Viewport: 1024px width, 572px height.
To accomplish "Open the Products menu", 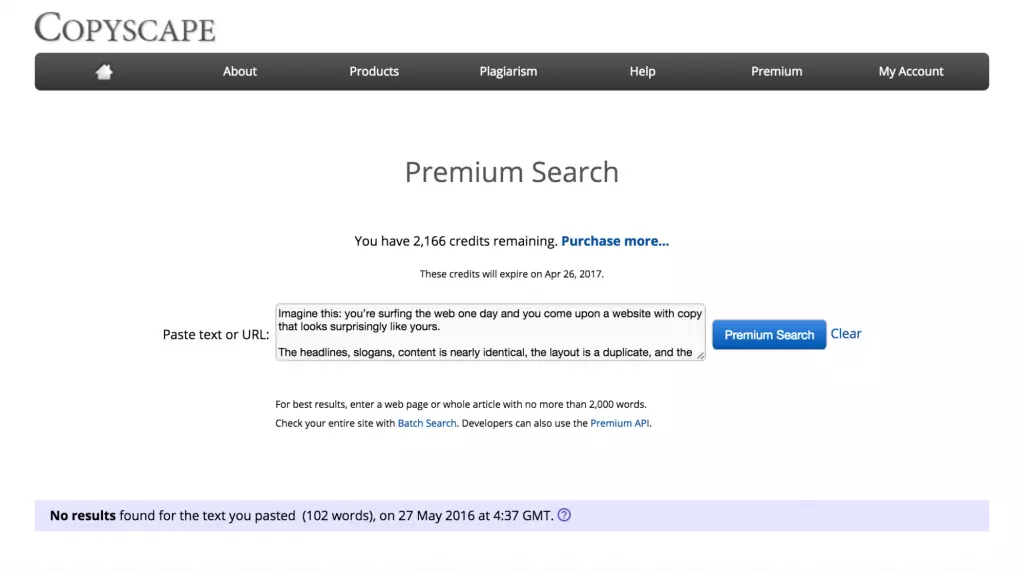I will [374, 71].
